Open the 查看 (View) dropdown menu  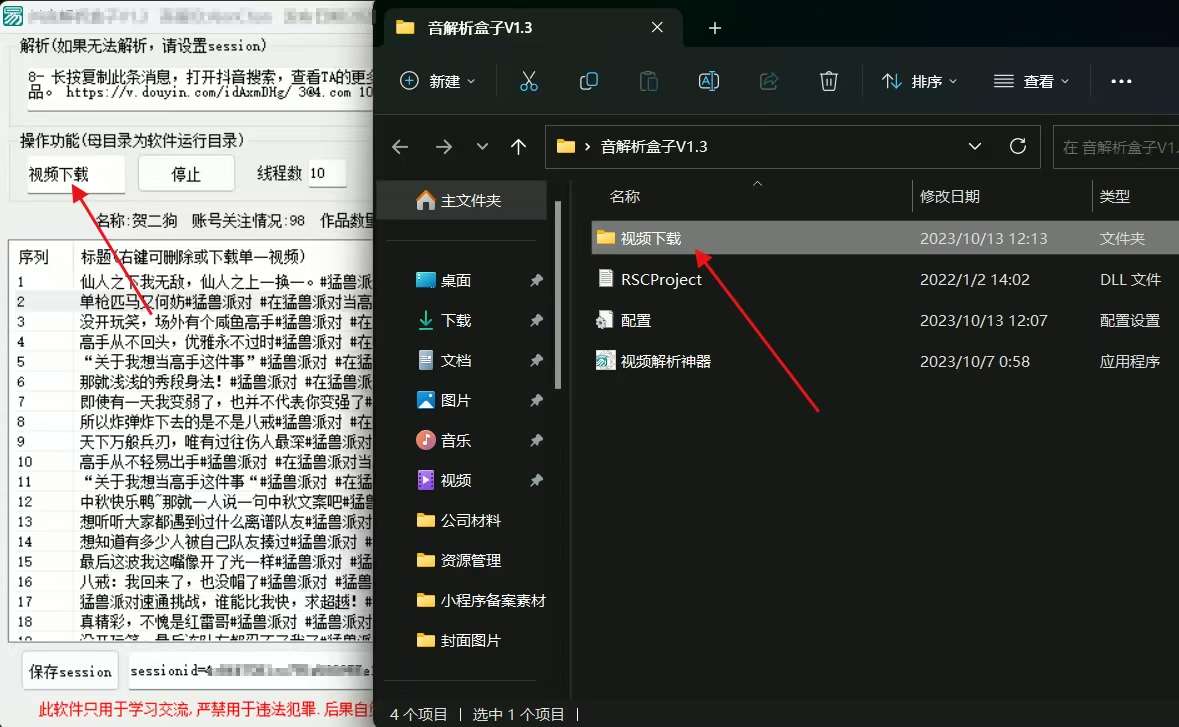tap(1032, 82)
